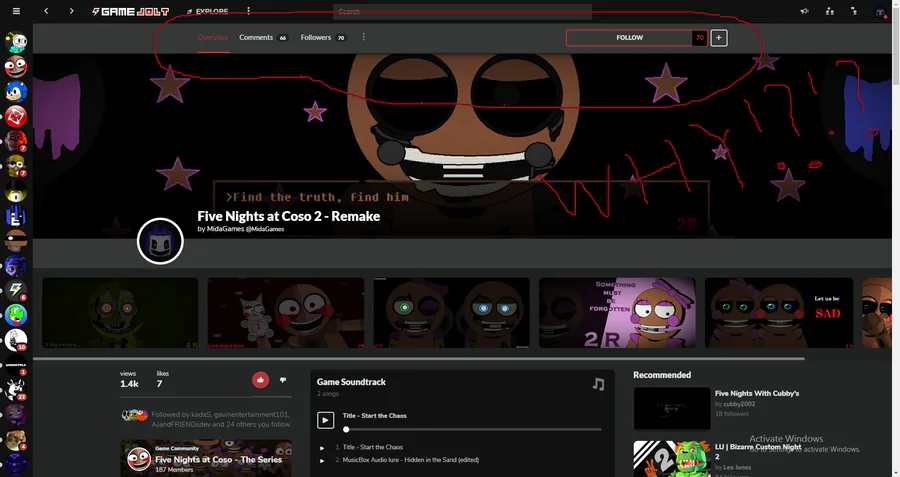Open the kadaS follower link

(199, 414)
